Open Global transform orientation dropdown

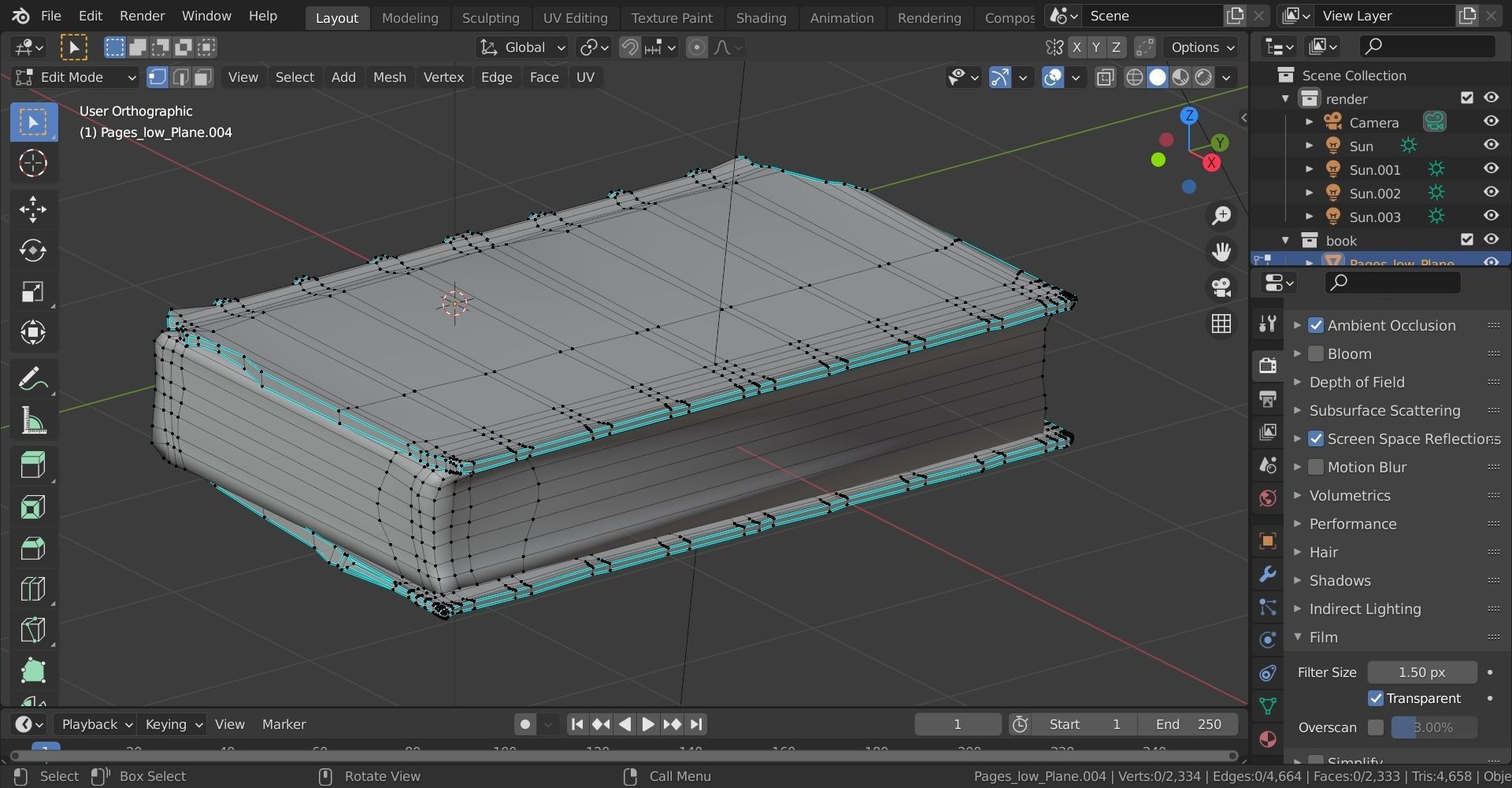click(x=522, y=47)
